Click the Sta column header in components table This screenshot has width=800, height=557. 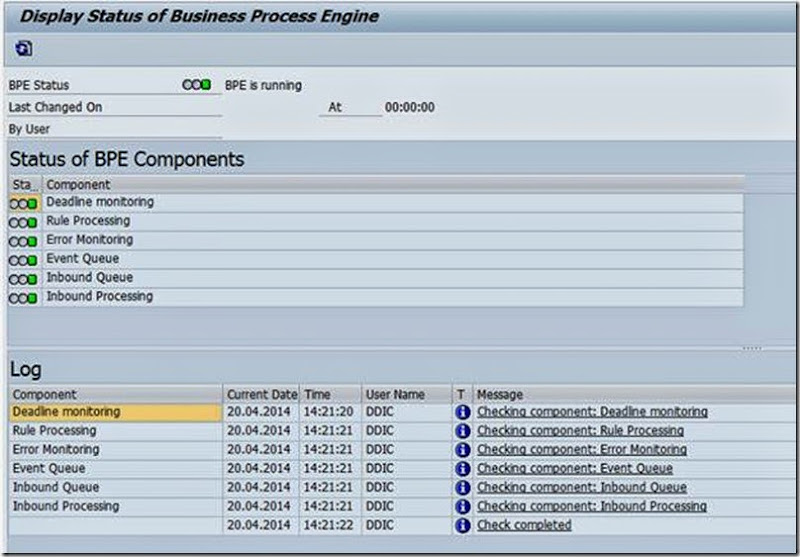24,185
